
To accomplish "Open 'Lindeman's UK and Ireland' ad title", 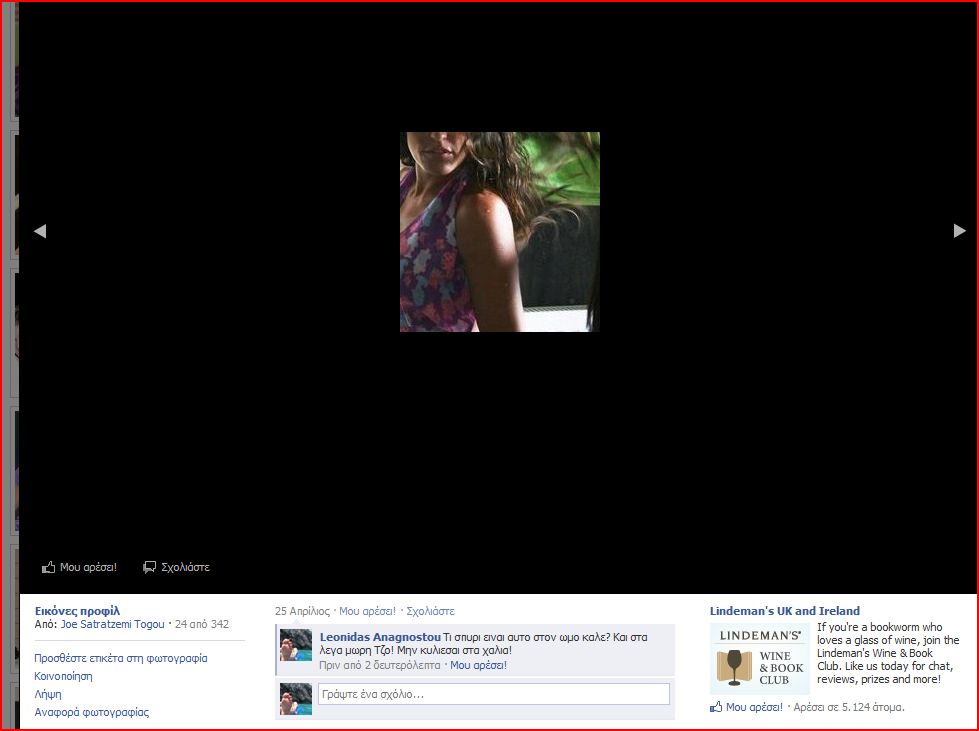I will [x=784, y=611].
